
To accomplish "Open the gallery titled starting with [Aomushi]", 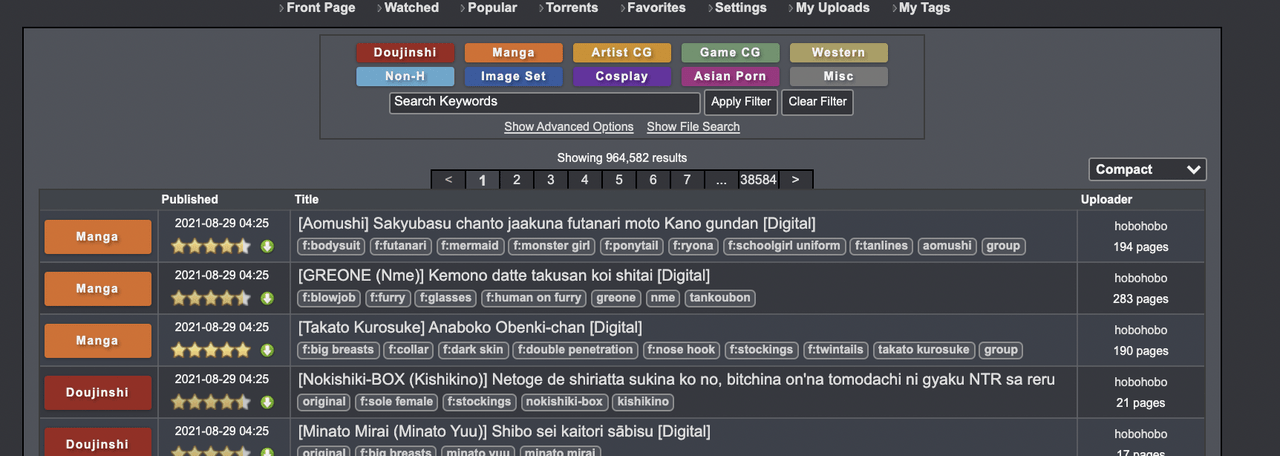I will (557, 224).
